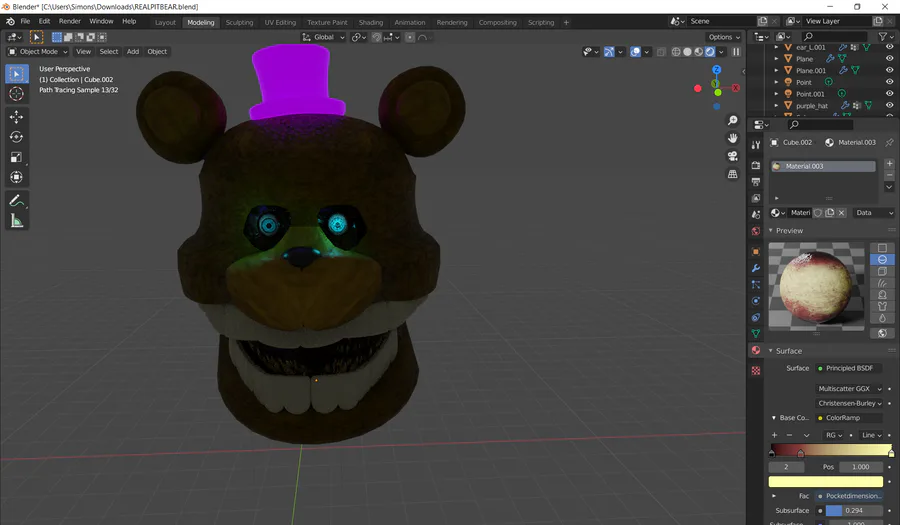900x525 pixels.
Task: Switch to solid viewport shading
Action: pos(687,52)
